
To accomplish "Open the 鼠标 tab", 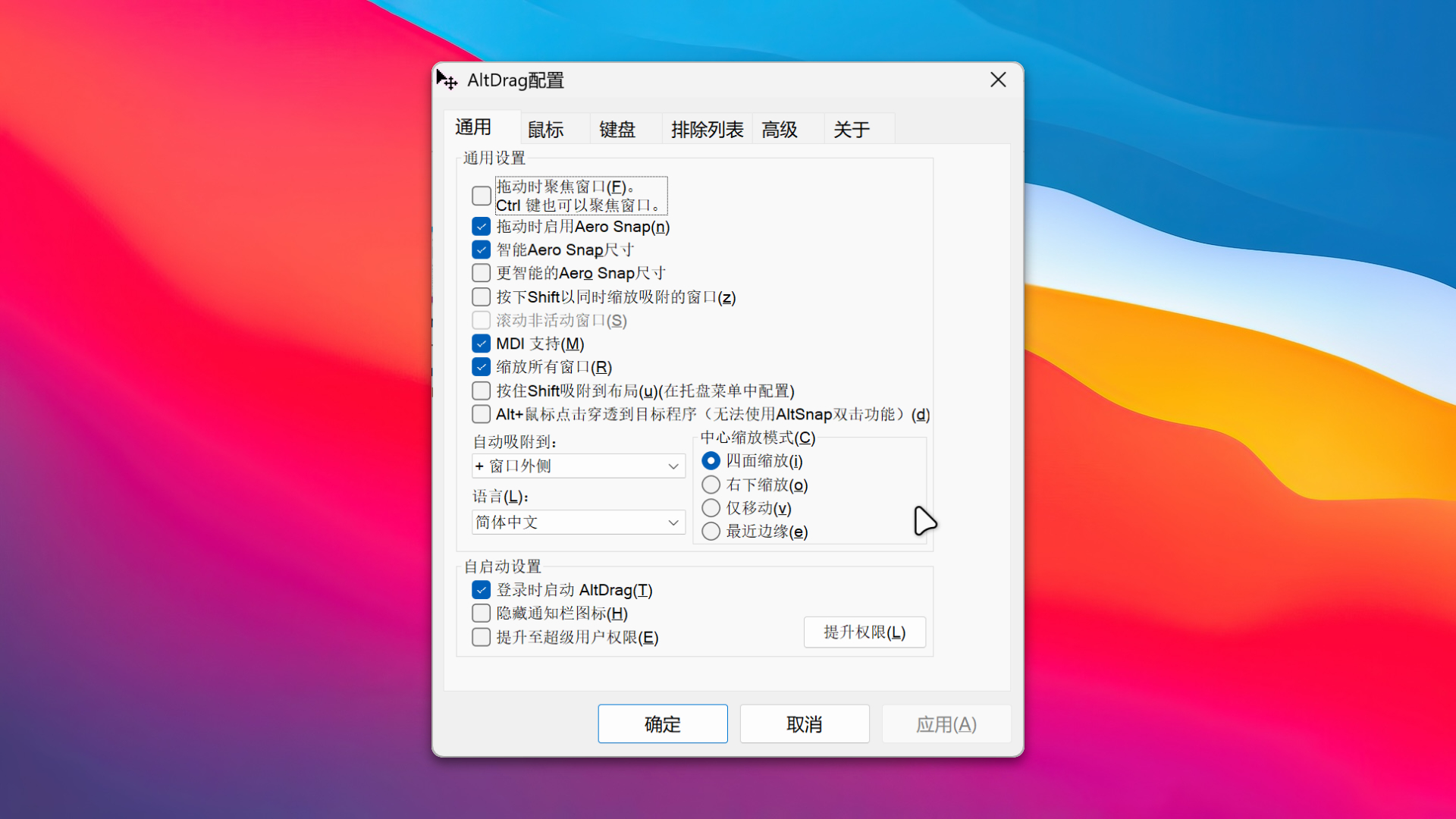I will (x=555, y=130).
